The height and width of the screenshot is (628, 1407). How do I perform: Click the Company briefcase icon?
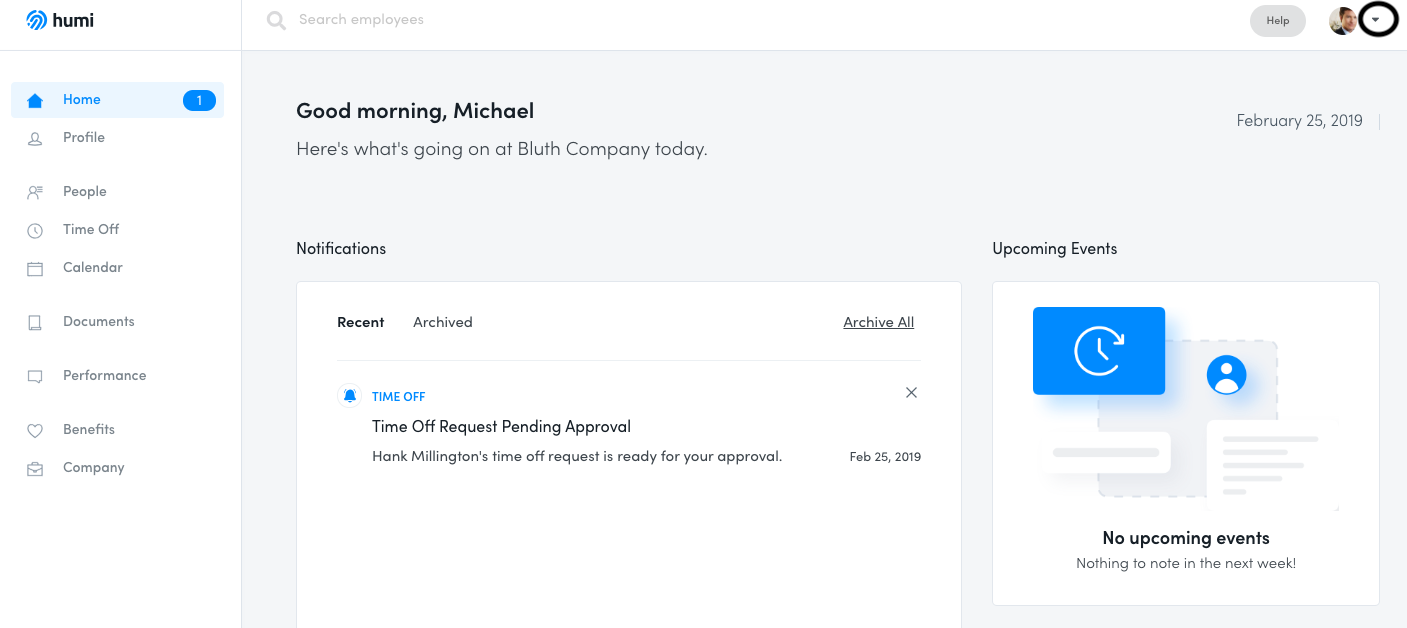coord(35,468)
